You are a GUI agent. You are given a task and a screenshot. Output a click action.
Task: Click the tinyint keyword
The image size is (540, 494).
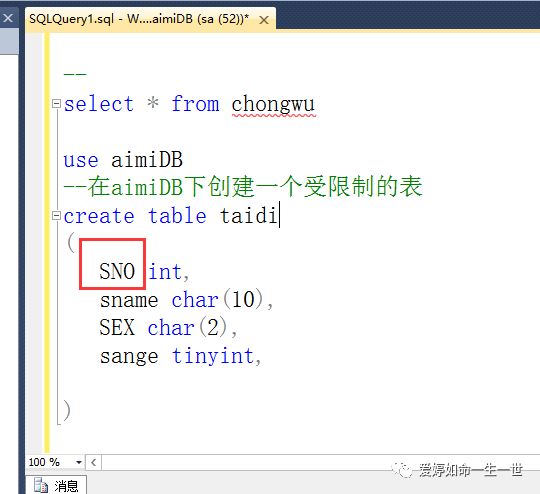click(213, 356)
